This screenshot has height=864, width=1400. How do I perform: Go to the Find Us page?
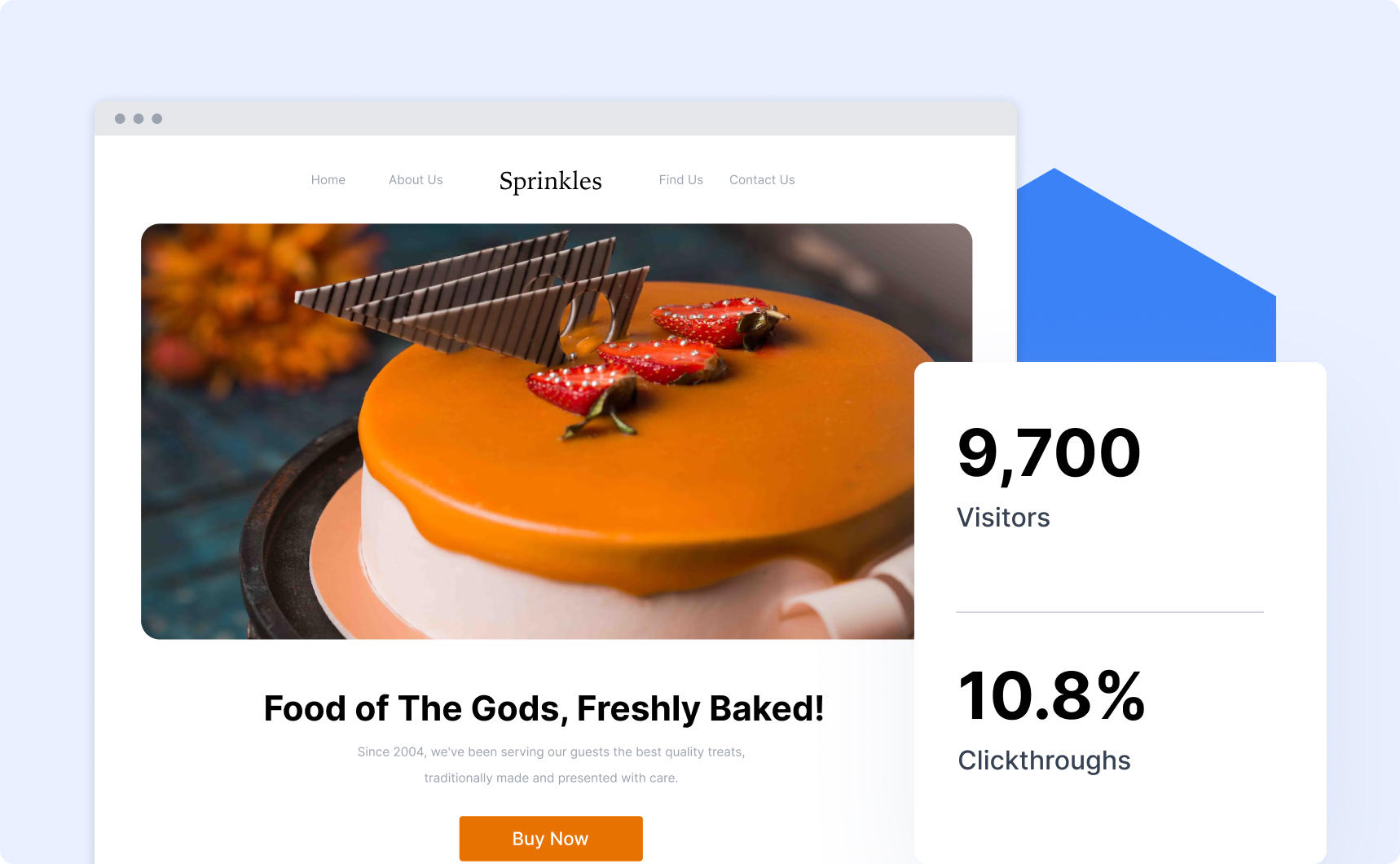click(x=680, y=180)
